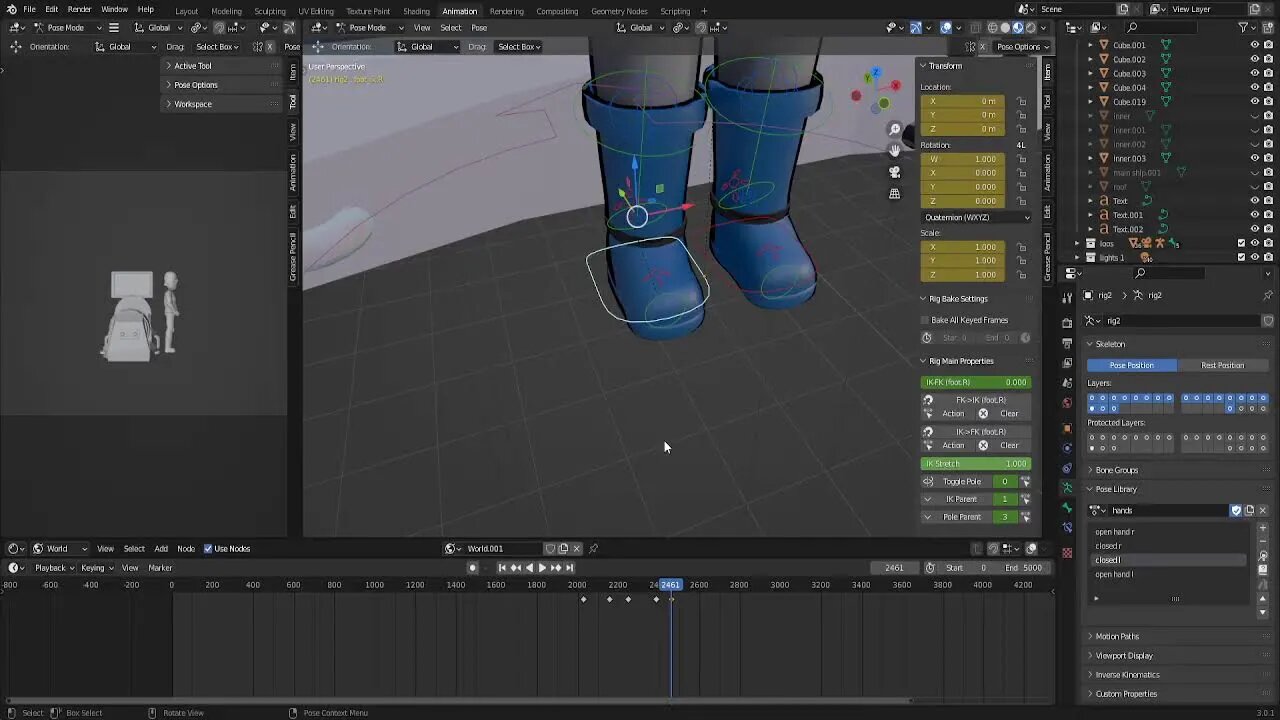
Task: Click the outliner filter funnel icon
Action: (x=1244, y=27)
